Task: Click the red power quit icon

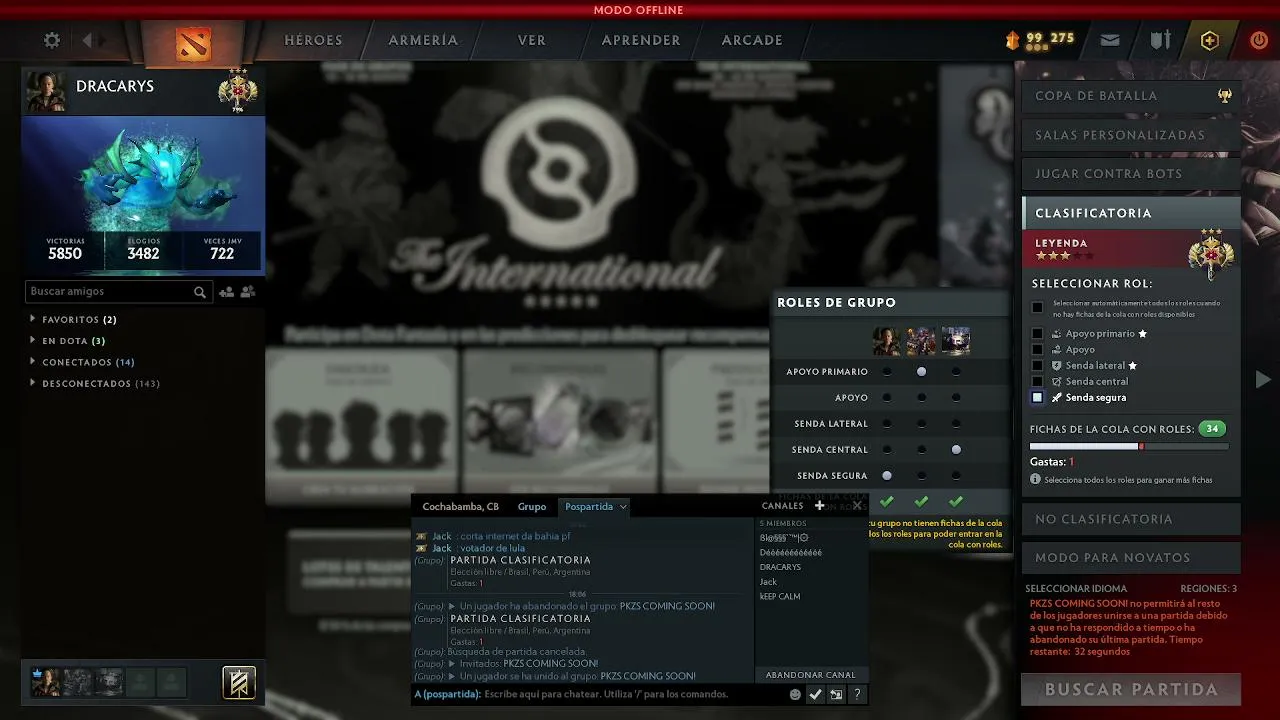Action: pos(1258,41)
